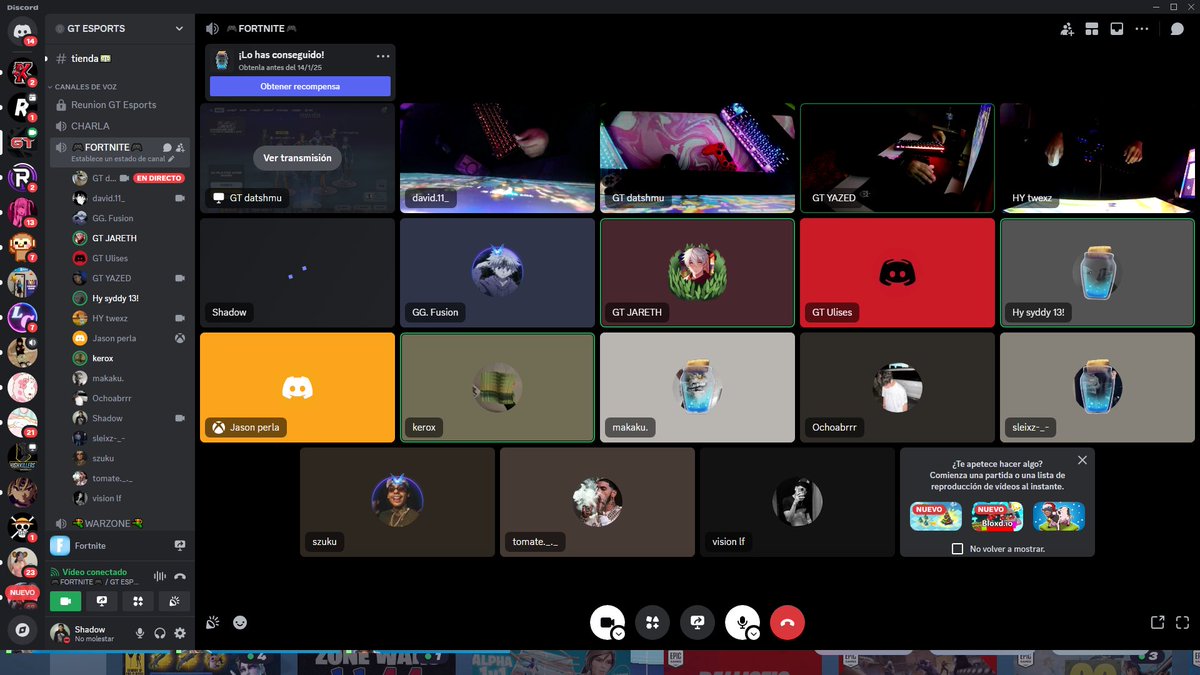Select Jason perla orange participant tile
Screen dimensions: 1200x675
(297, 387)
